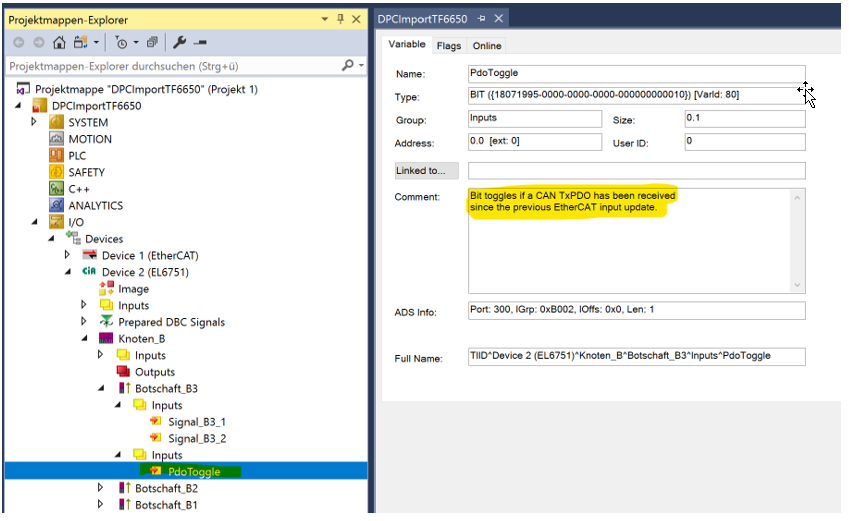Expand Device 1 (EtherCAT)
This screenshot has height=521, width=849.
(x=67, y=255)
